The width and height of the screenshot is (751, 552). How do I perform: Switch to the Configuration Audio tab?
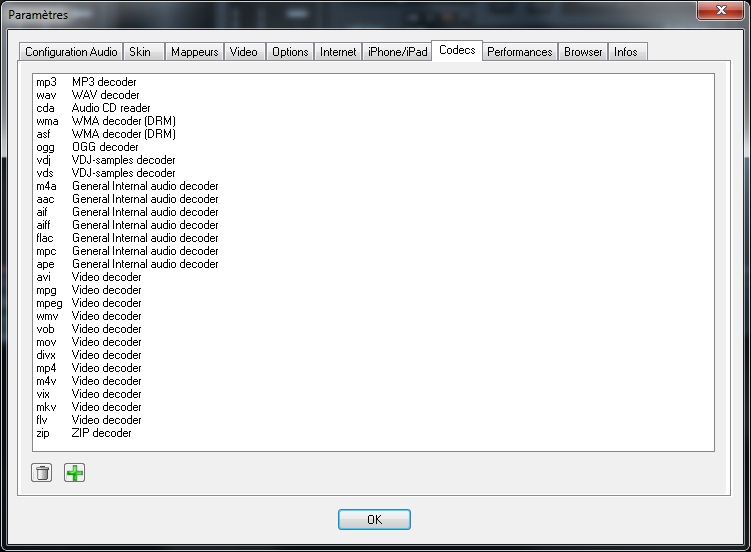point(71,52)
